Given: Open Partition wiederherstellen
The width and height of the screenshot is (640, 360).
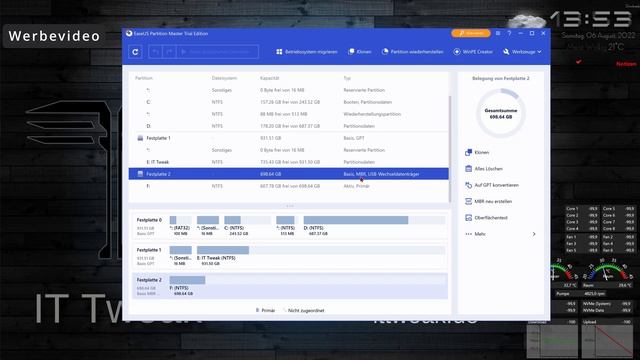Looking at the screenshot, I should pos(412,52).
